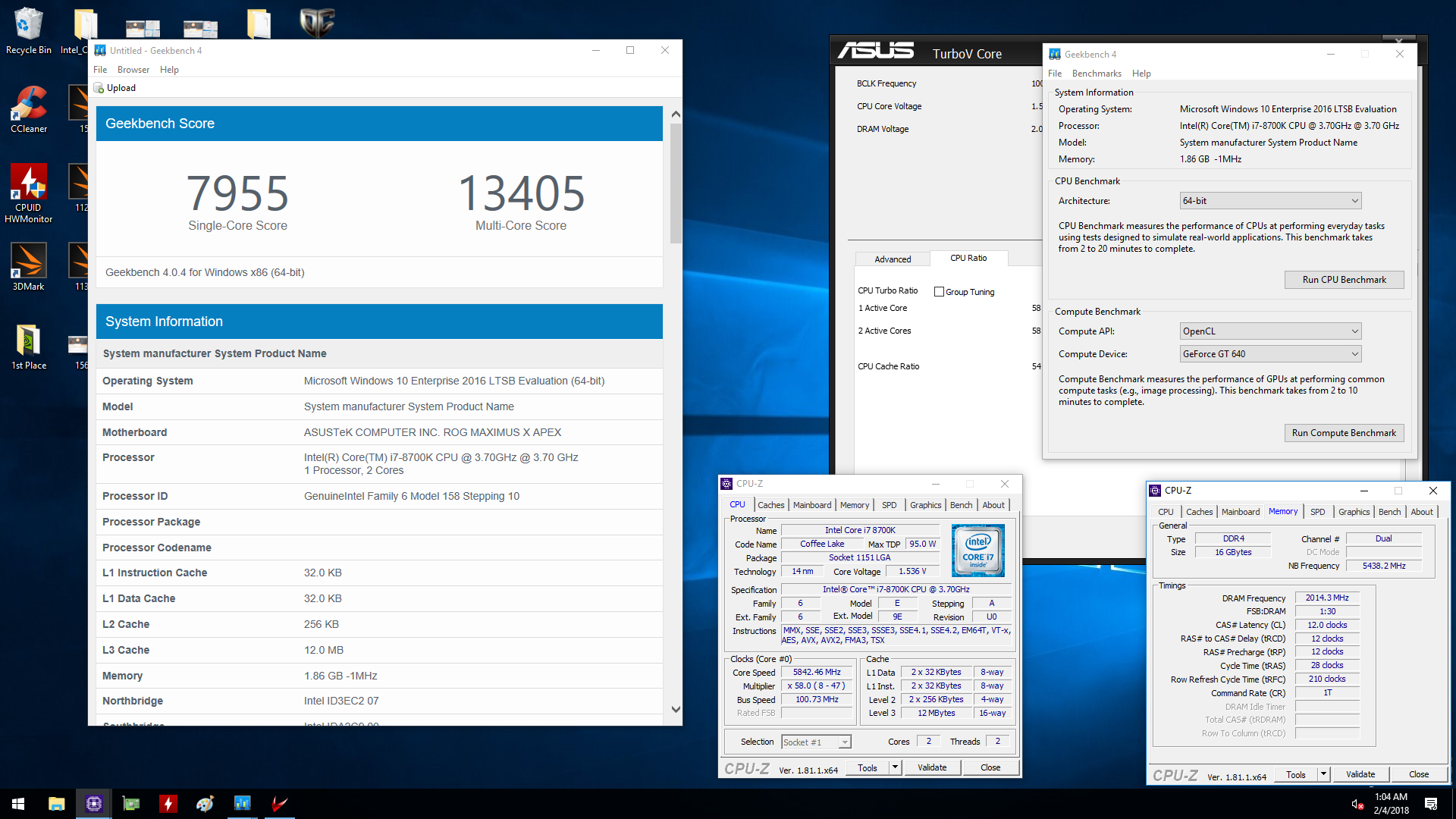This screenshot has width=1456, height=819.
Task: Click the CPU-Z memory window title icon
Action: point(1155,491)
